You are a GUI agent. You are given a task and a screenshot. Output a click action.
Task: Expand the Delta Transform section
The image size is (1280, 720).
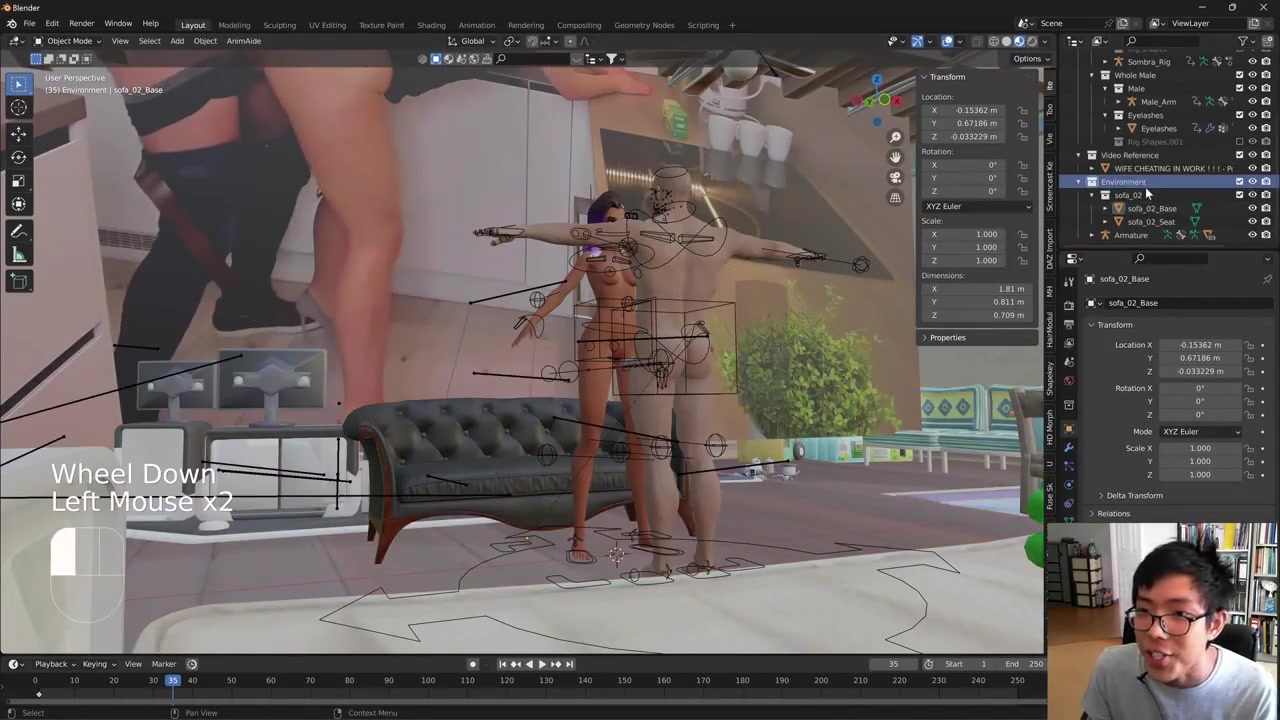point(1134,496)
